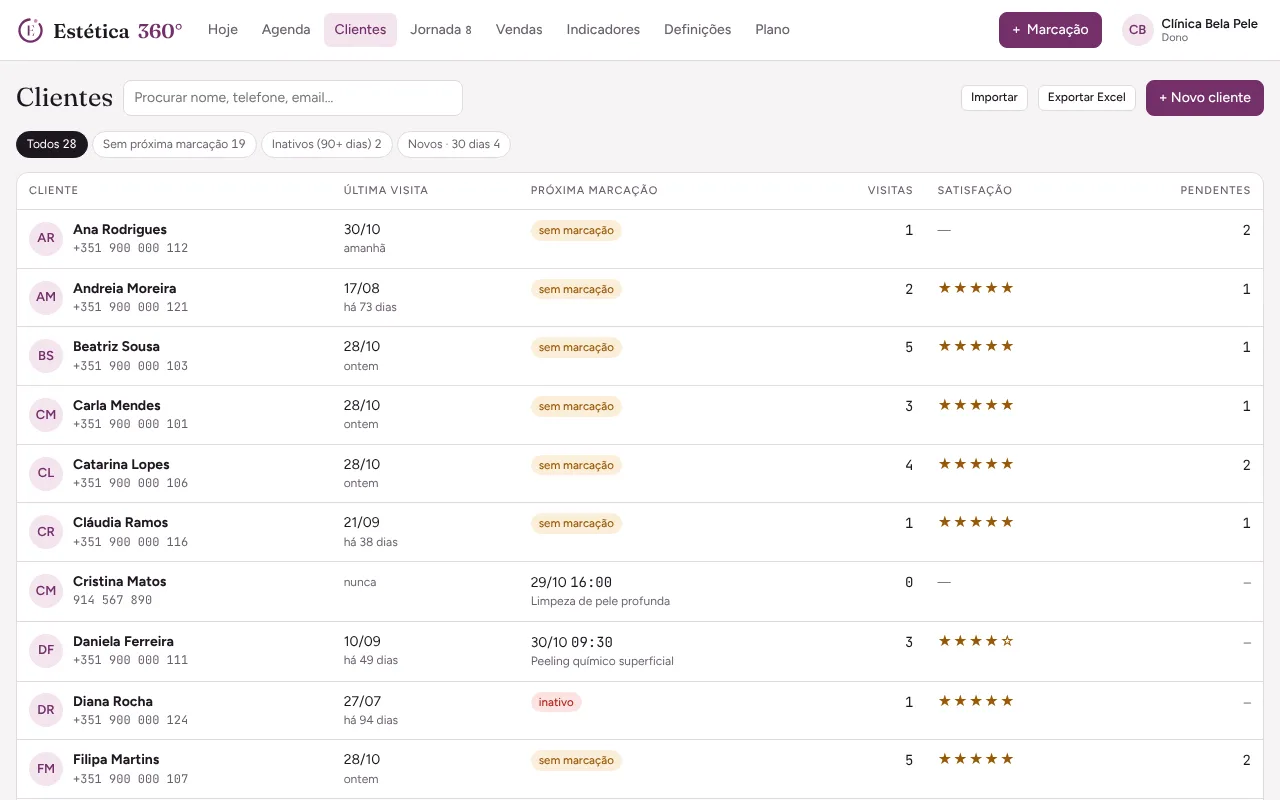Filter by Inativos (90+ dias) 2
Screen dimensions: 1280x800
[x=327, y=144]
